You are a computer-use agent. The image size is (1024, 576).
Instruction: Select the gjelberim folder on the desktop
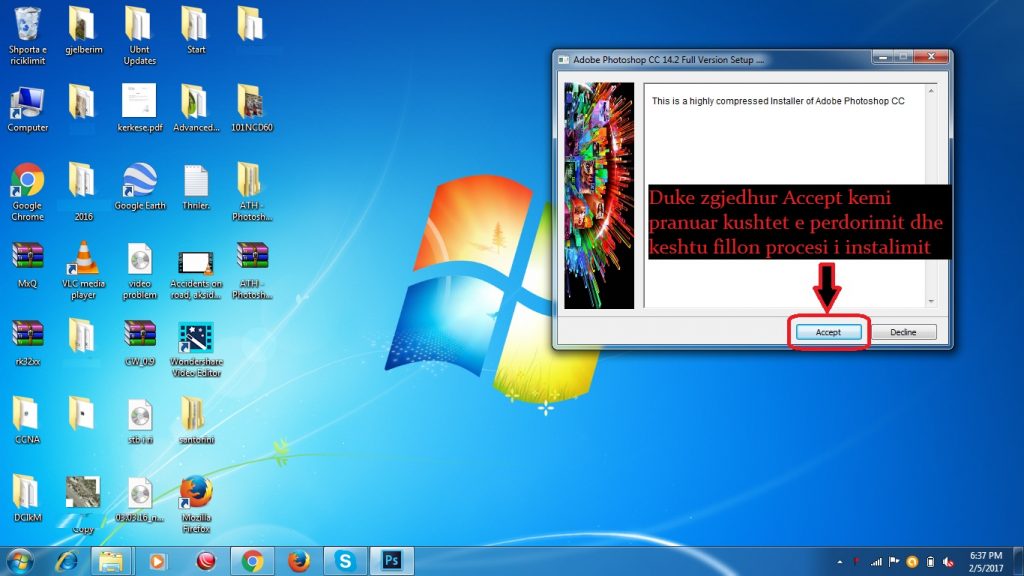coord(84,31)
